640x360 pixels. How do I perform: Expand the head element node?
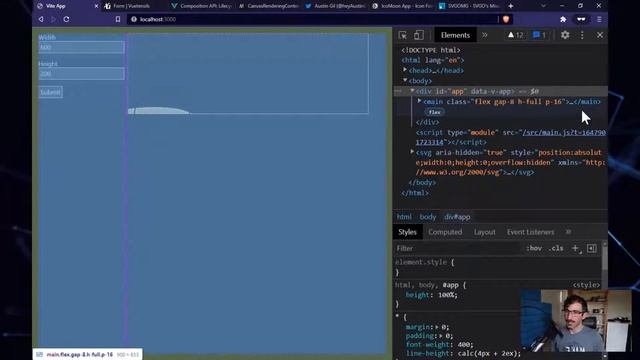click(x=405, y=70)
